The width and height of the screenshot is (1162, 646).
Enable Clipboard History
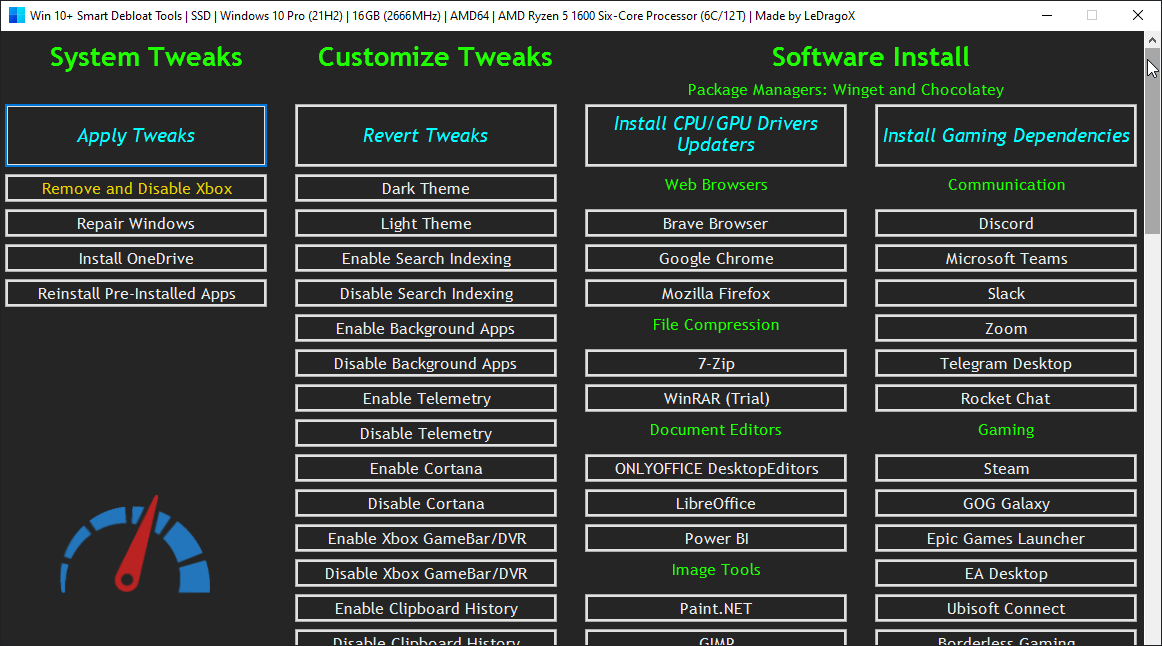pos(425,608)
